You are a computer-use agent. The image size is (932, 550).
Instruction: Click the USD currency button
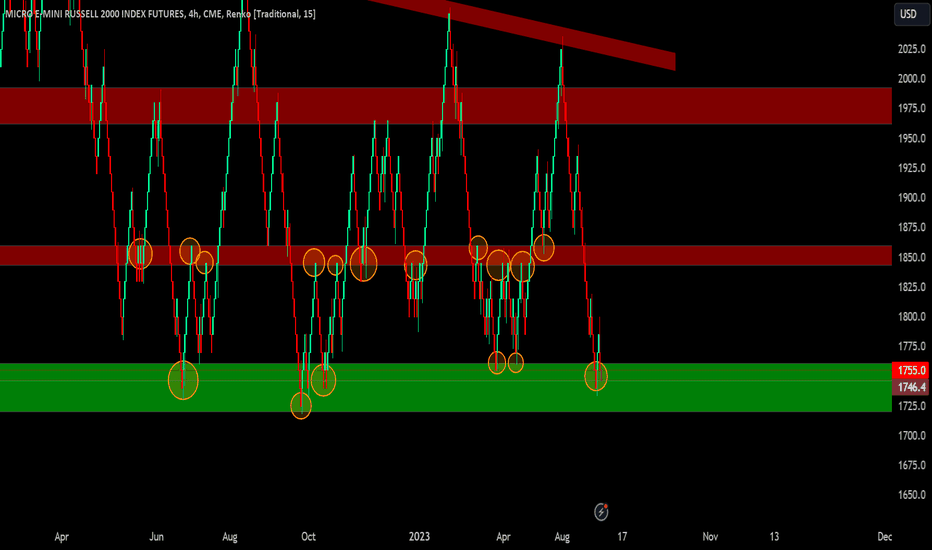911,14
